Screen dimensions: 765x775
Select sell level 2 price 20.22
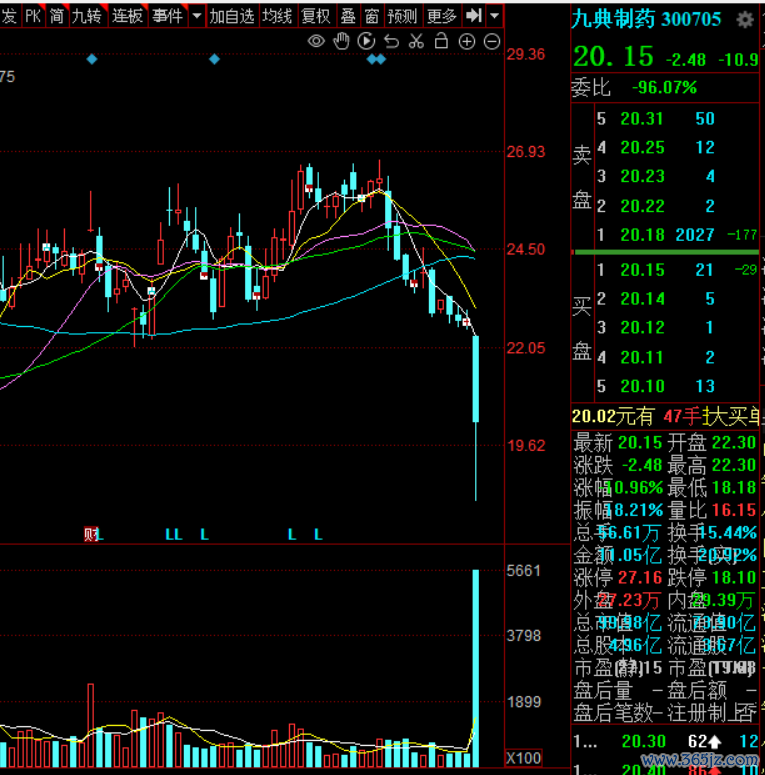[x=642, y=206]
